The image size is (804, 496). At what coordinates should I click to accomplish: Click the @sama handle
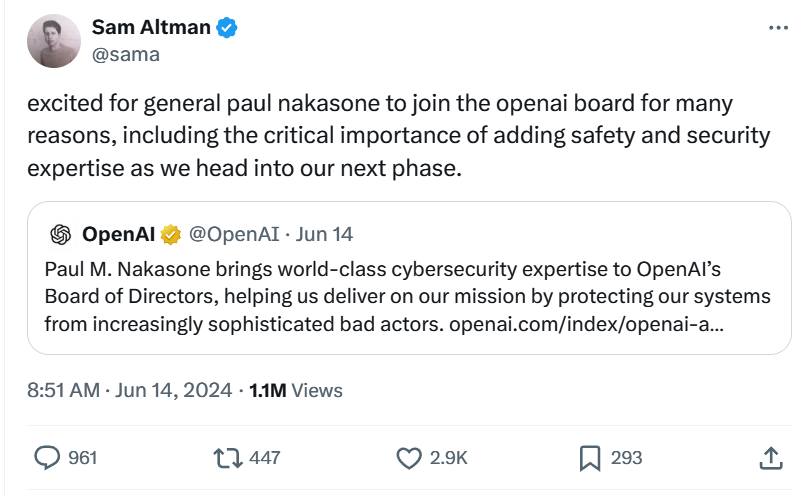pos(126,55)
